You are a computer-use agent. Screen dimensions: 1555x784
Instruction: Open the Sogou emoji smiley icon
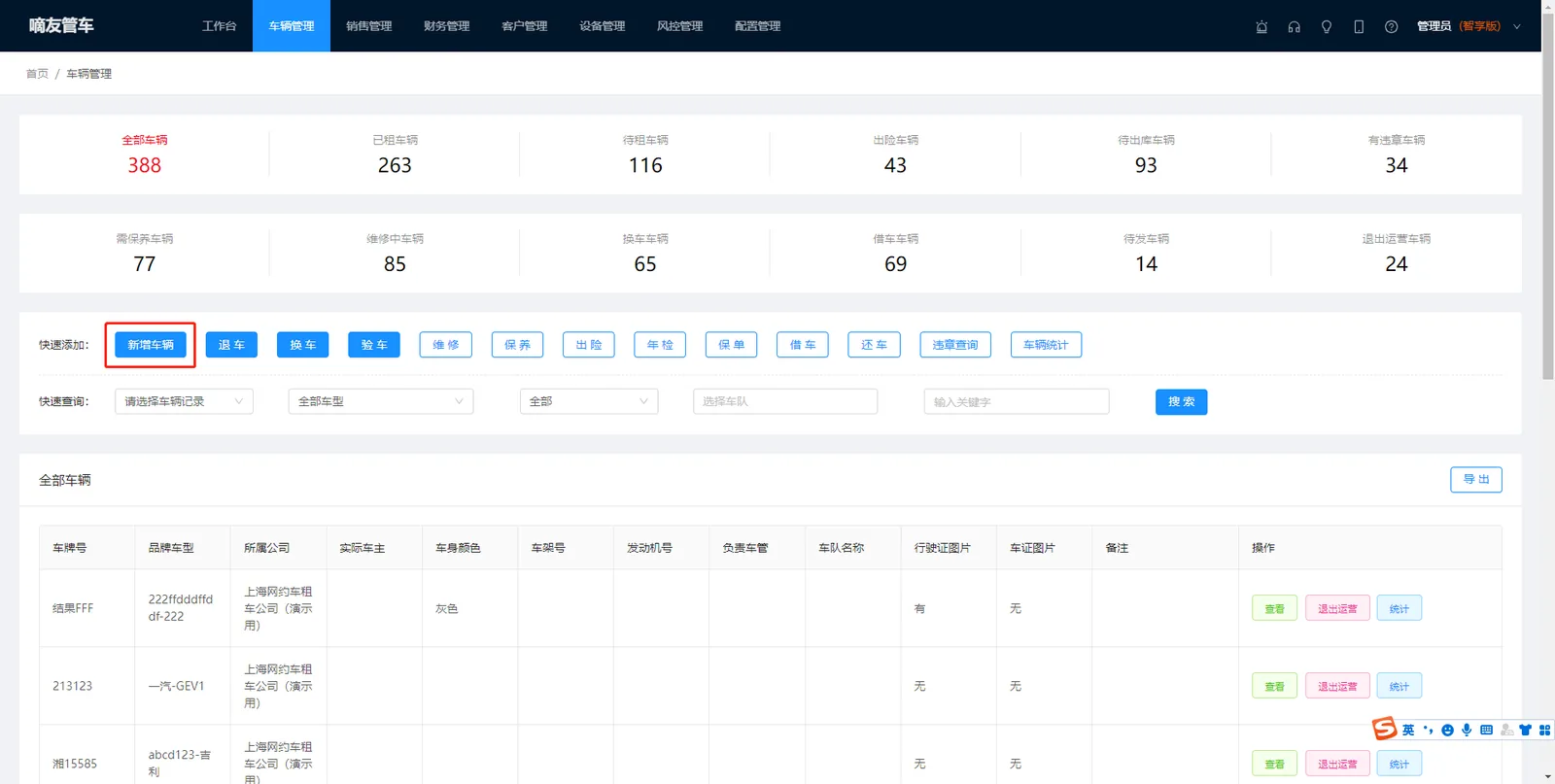click(x=1447, y=730)
